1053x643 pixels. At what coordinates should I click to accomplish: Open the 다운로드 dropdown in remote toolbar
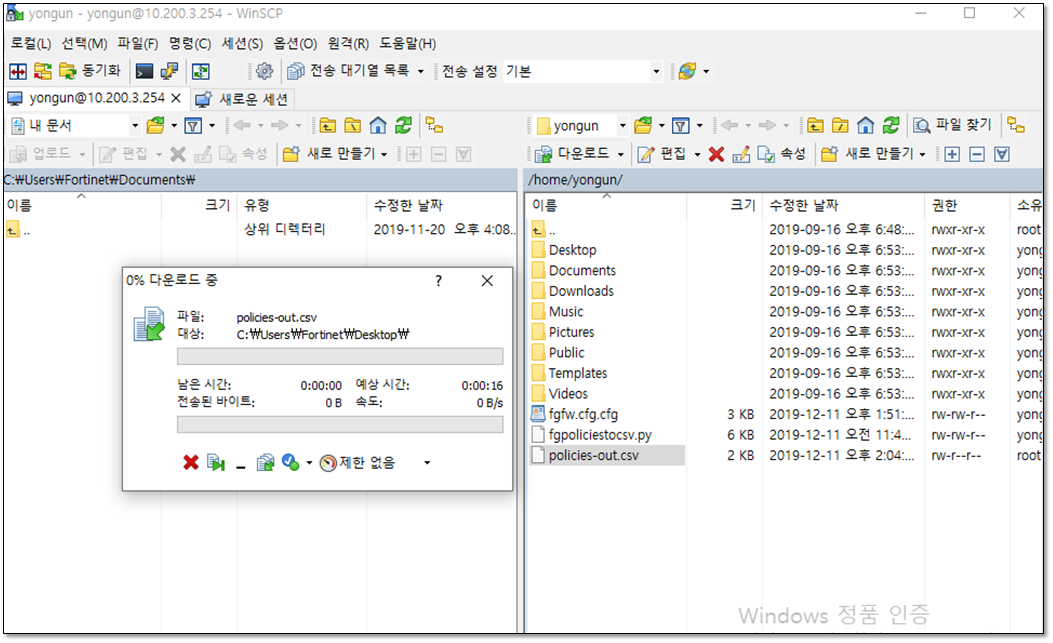coord(620,153)
